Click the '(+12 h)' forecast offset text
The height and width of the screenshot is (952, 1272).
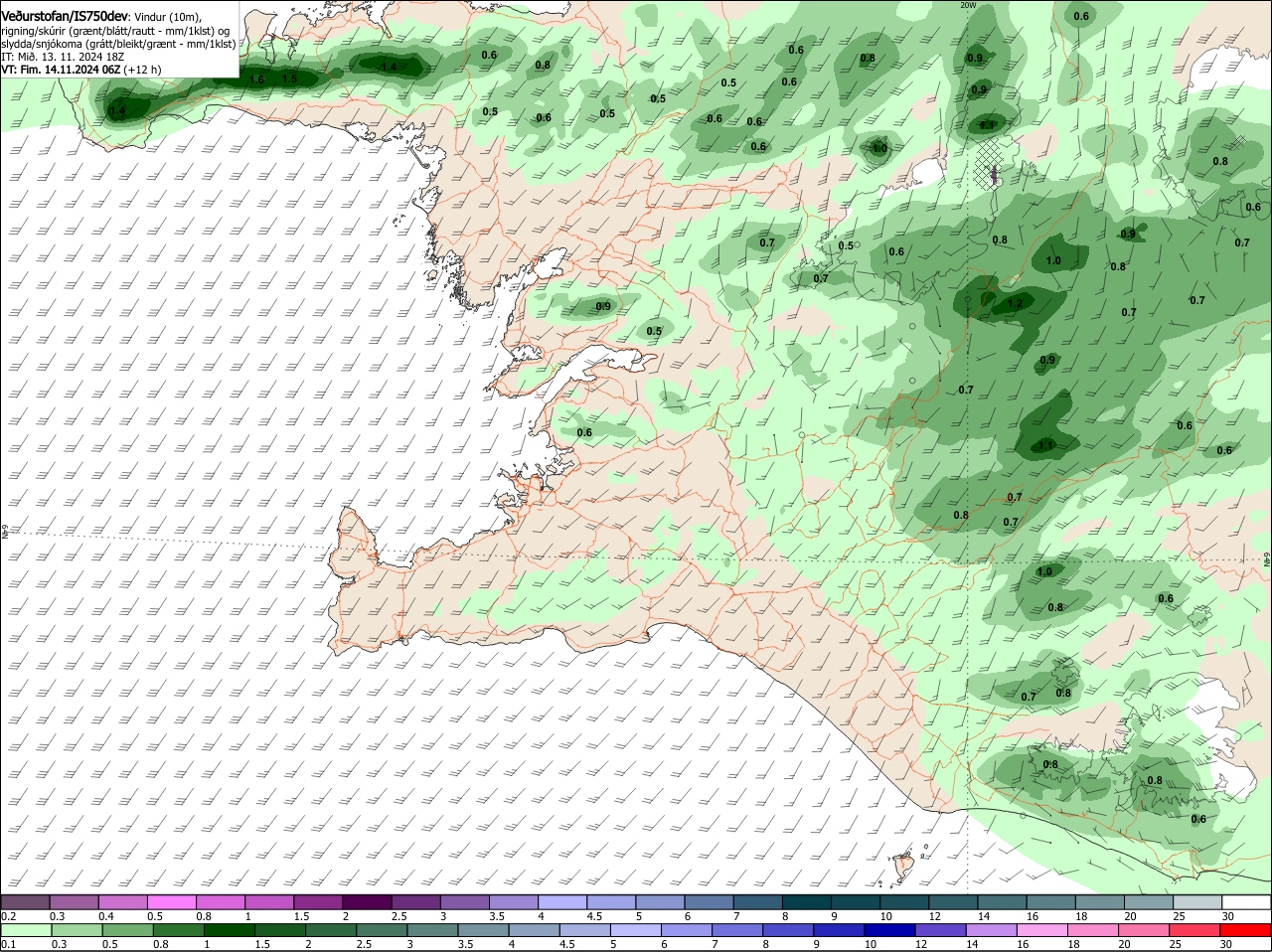(143, 70)
